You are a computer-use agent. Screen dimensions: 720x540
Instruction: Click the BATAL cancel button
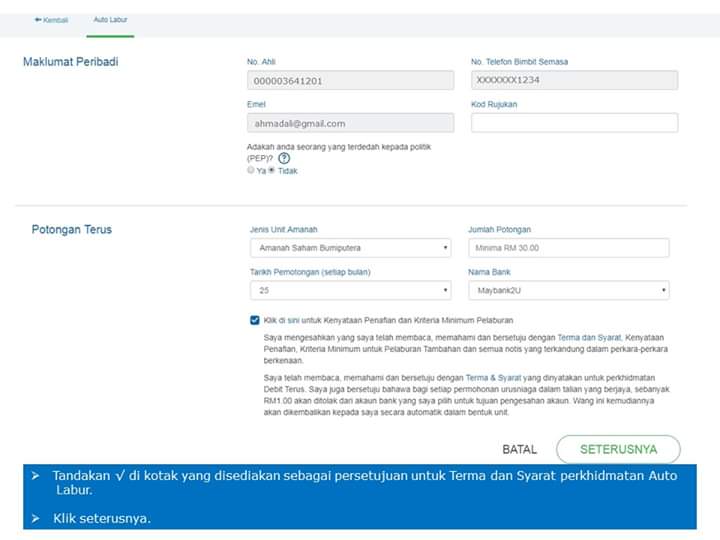point(519,449)
